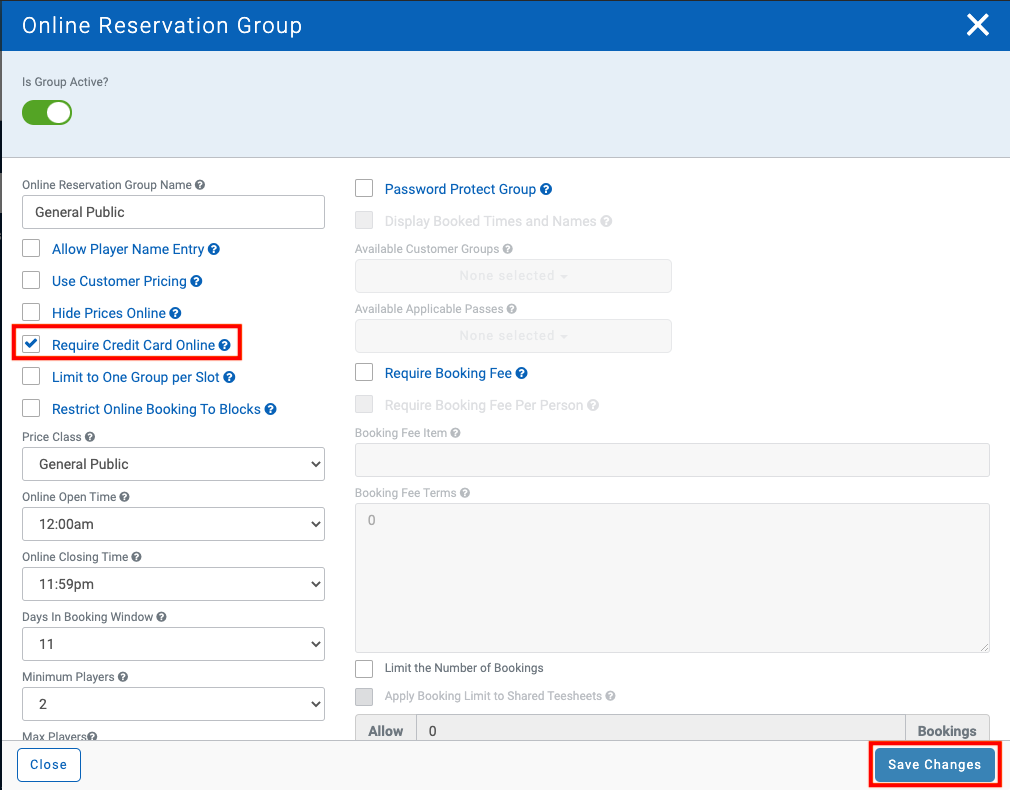
Task: Open Available Customer Groups None selected dropdown
Action: click(x=513, y=276)
